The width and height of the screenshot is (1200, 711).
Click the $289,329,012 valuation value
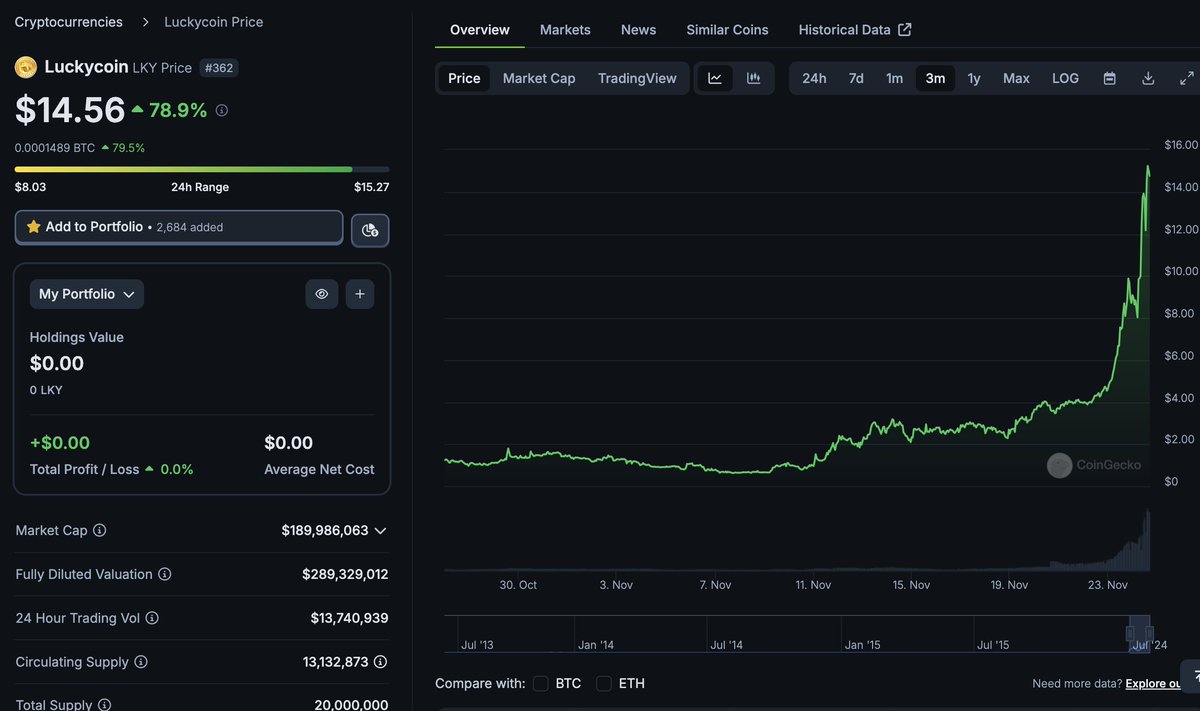point(345,575)
